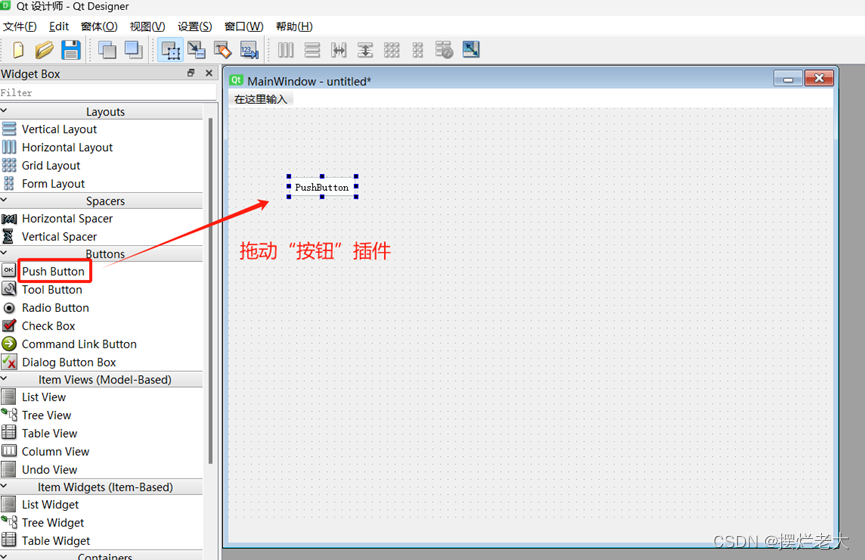This screenshot has height=560, width=865.
Task: Save the form with the floppy icon
Action: click(71, 50)
